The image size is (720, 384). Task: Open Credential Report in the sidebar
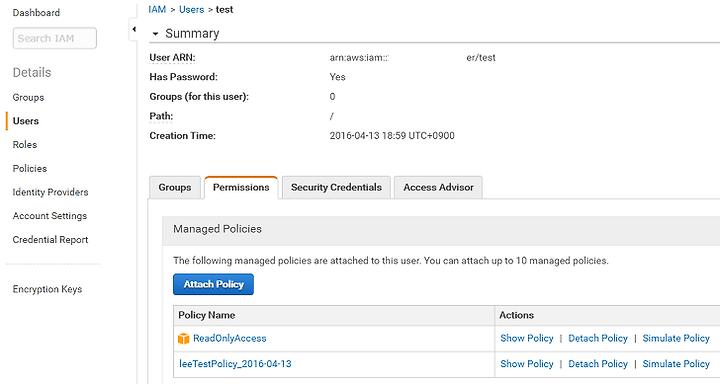coord(51,240)
